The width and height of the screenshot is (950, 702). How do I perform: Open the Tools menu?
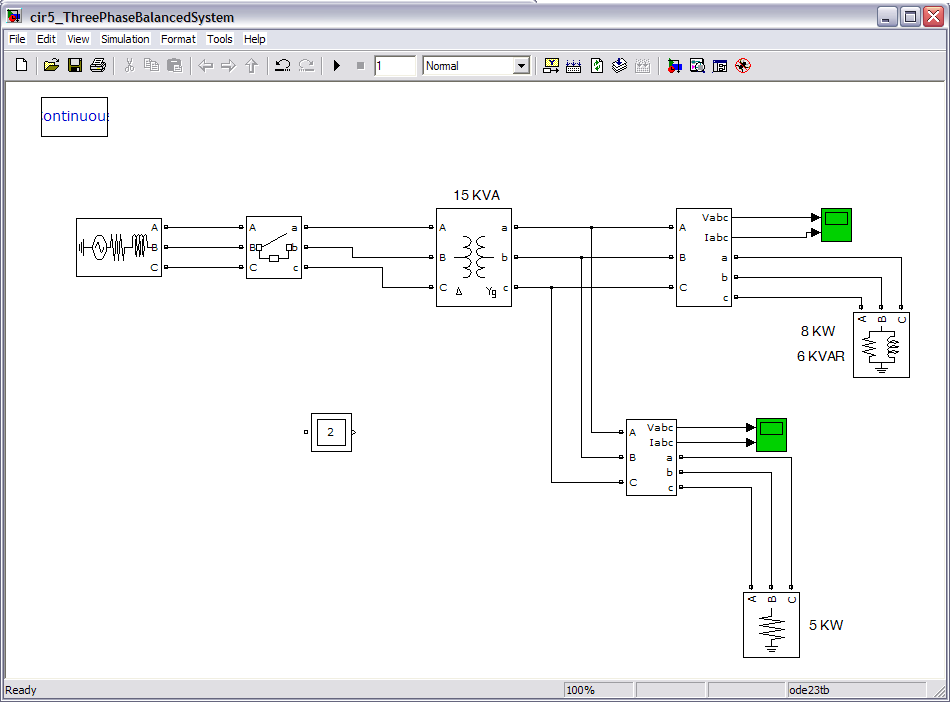point(220,39)
